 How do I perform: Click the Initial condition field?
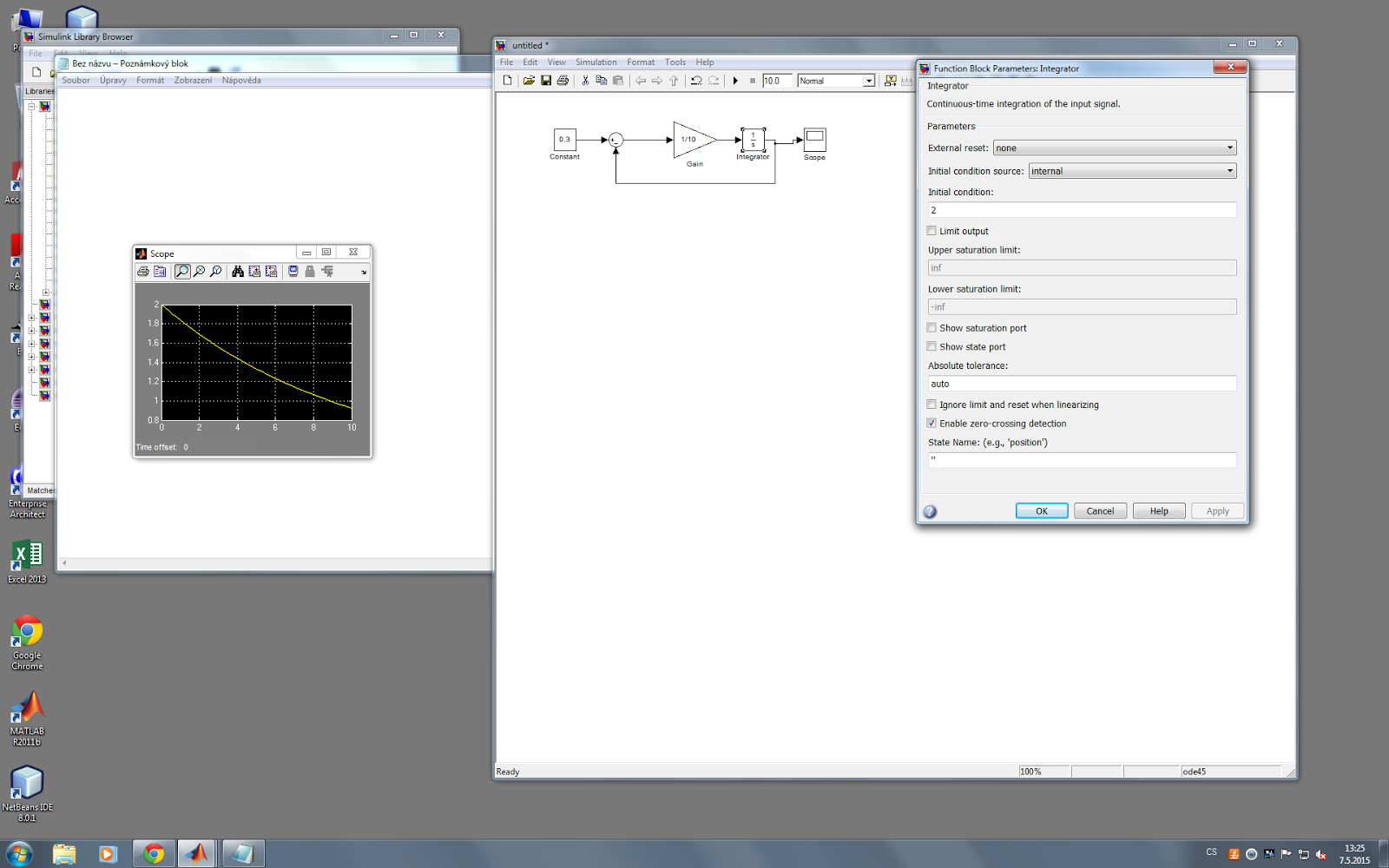click(1082, 210)
